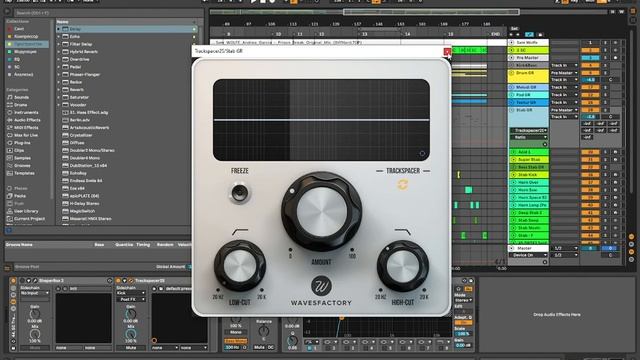
Task: Toggle the Bass Mono button
Action: (236, 341)
